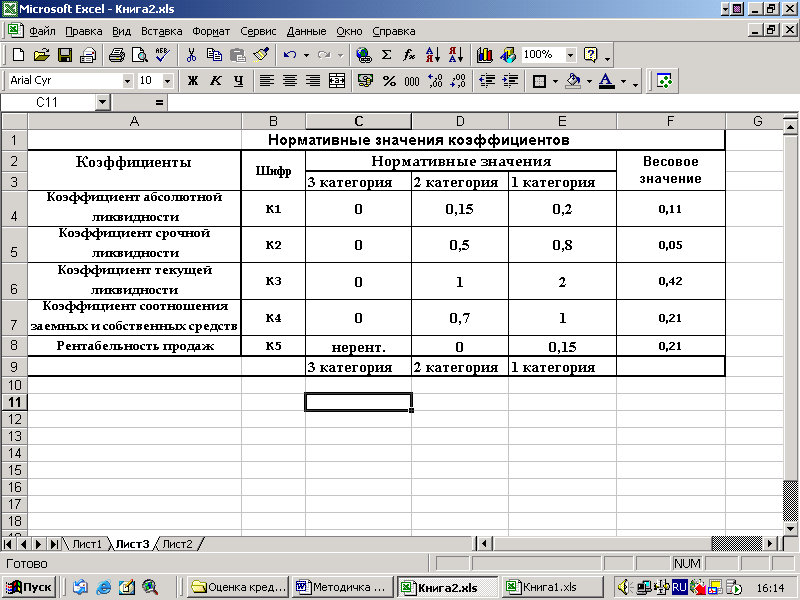Click the Merge and Center icon
This screenshot has width=800, height=600.
click(337, 81)
